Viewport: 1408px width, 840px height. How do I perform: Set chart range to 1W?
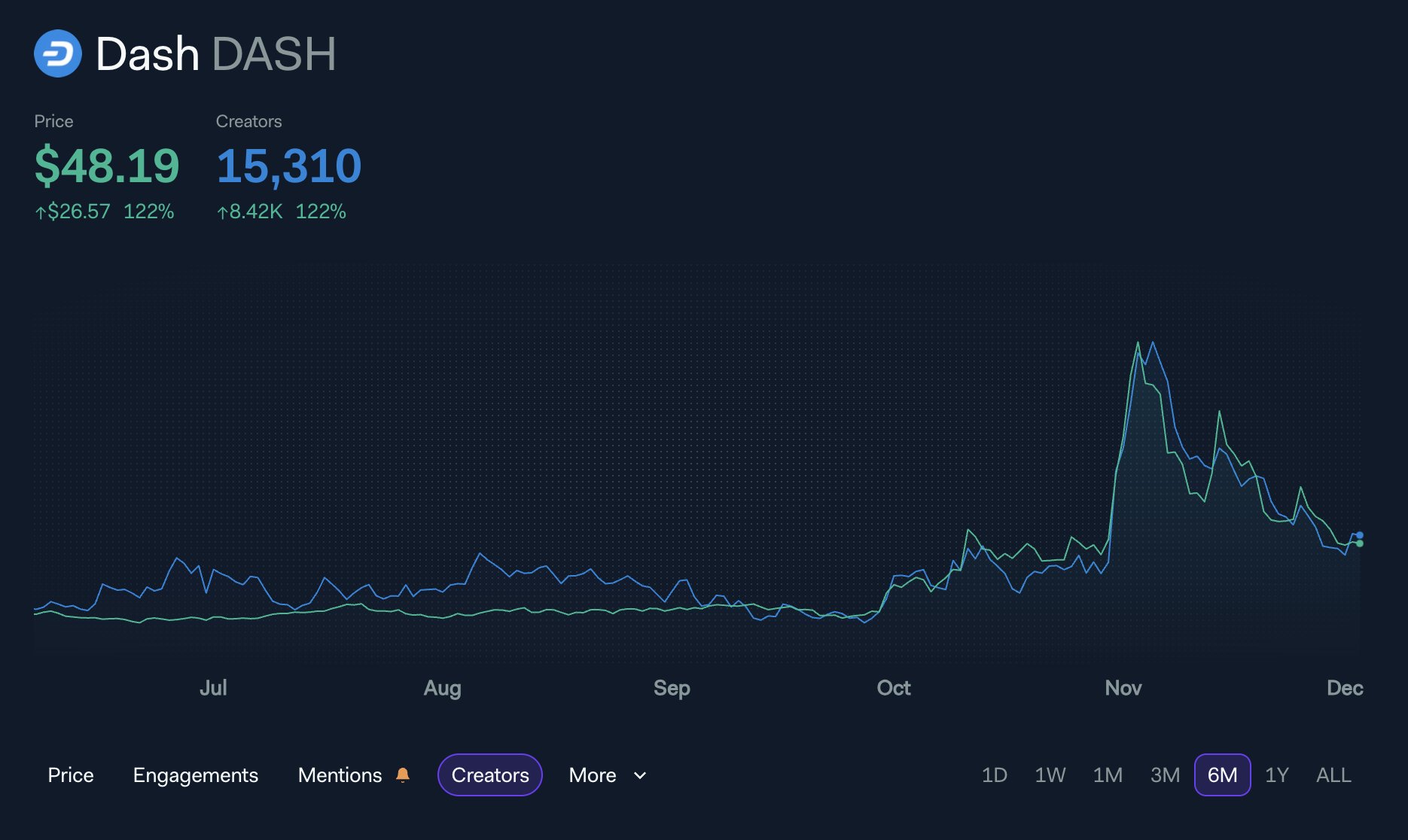[1050, 775]
